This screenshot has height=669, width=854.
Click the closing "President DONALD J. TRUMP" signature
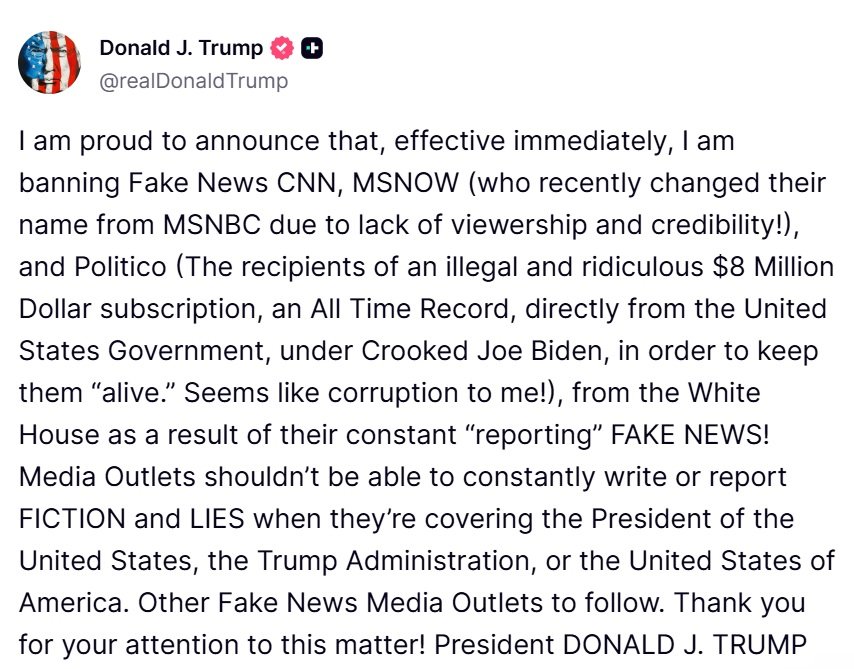[620, 644]
